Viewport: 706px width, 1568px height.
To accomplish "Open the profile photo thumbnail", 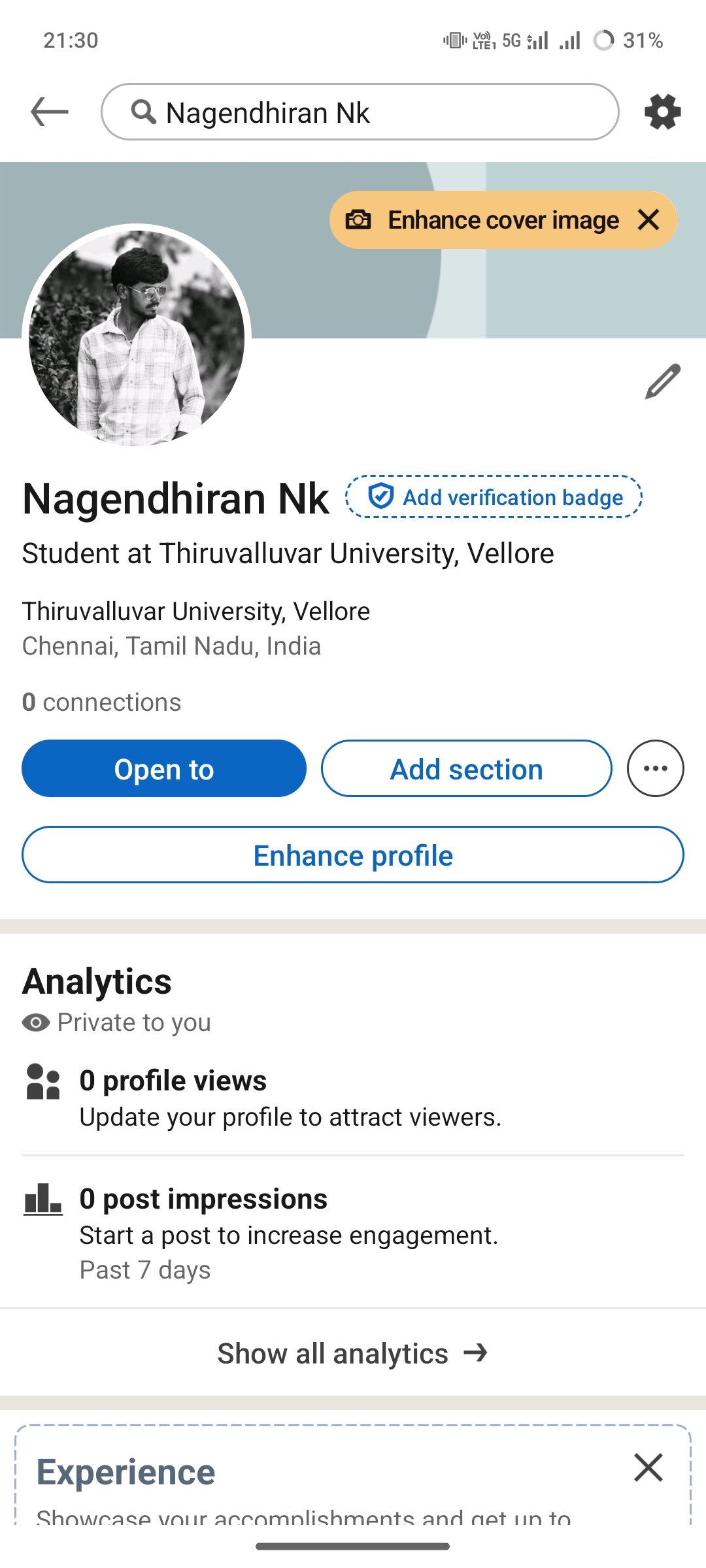I will pos(137,338).
